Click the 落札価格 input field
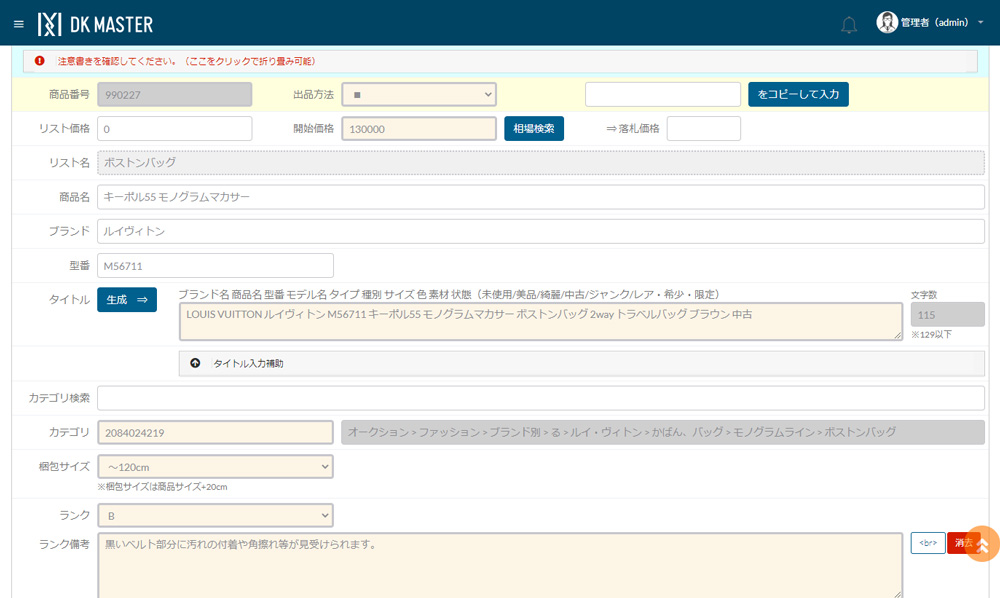This screenshot has height=598, width=1000. click(703, 129)
